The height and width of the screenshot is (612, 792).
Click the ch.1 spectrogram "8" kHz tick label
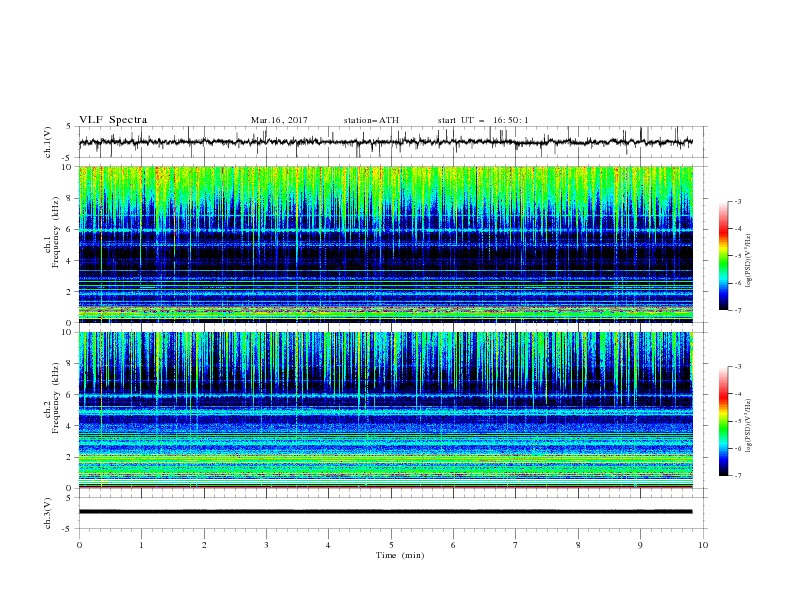click(x=69, y=198)
